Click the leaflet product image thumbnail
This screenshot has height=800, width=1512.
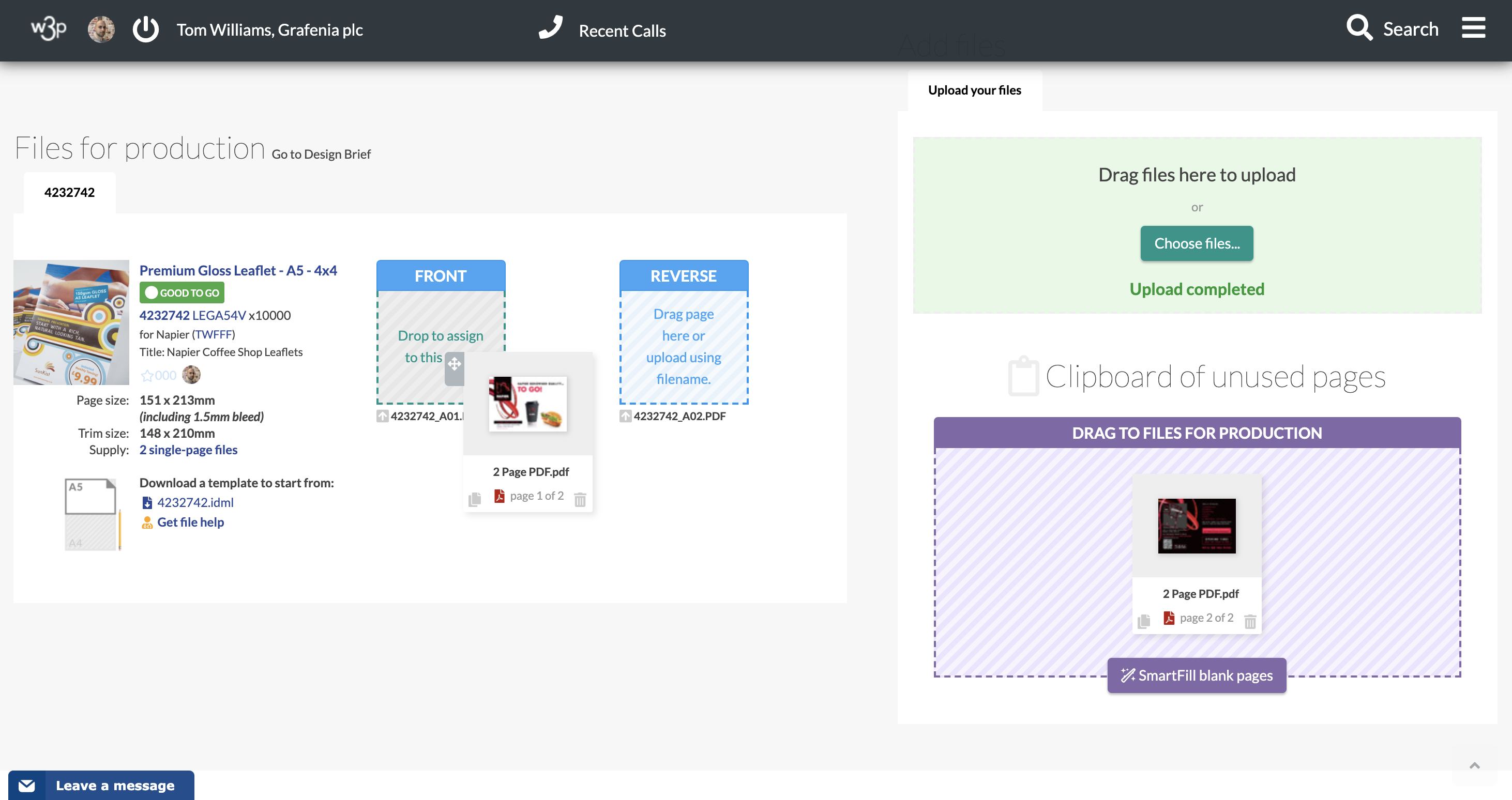pyautogui.click(x=71, y=322)
